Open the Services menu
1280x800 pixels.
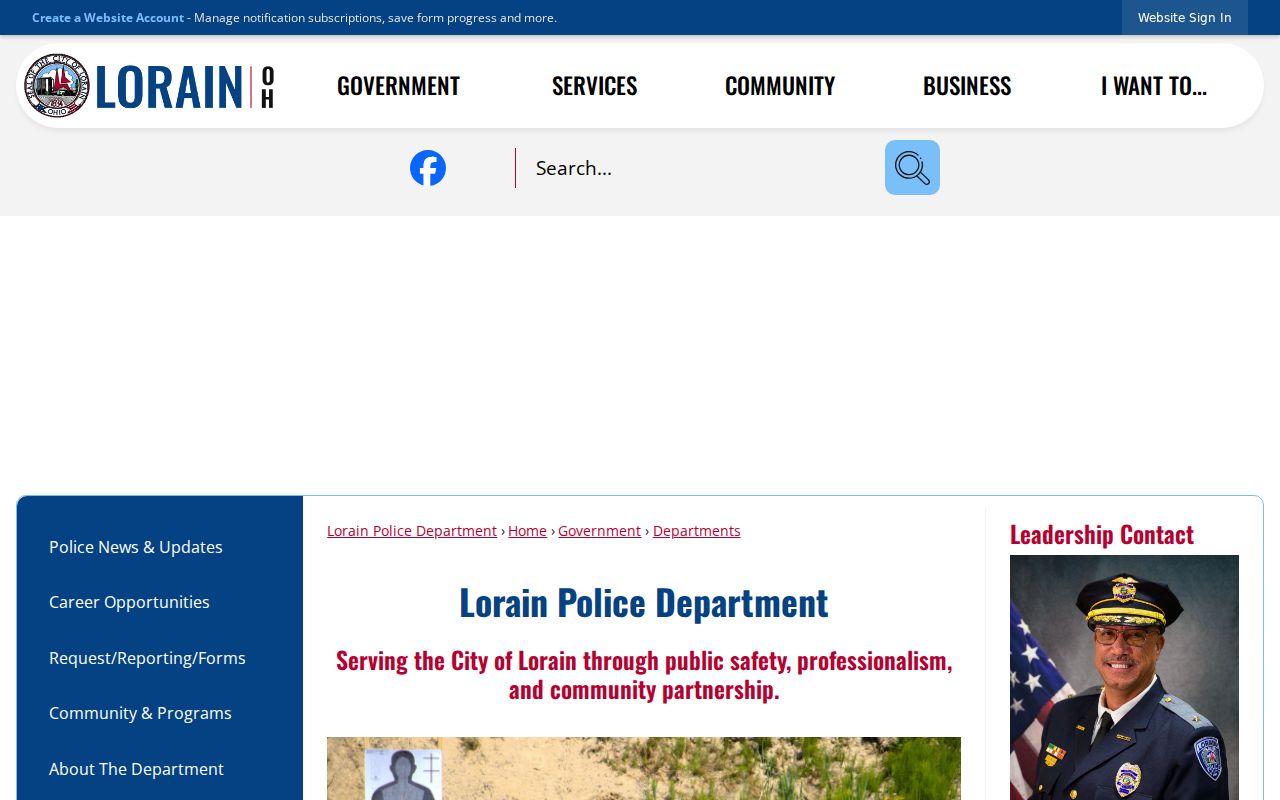click(x=595, y=86)
